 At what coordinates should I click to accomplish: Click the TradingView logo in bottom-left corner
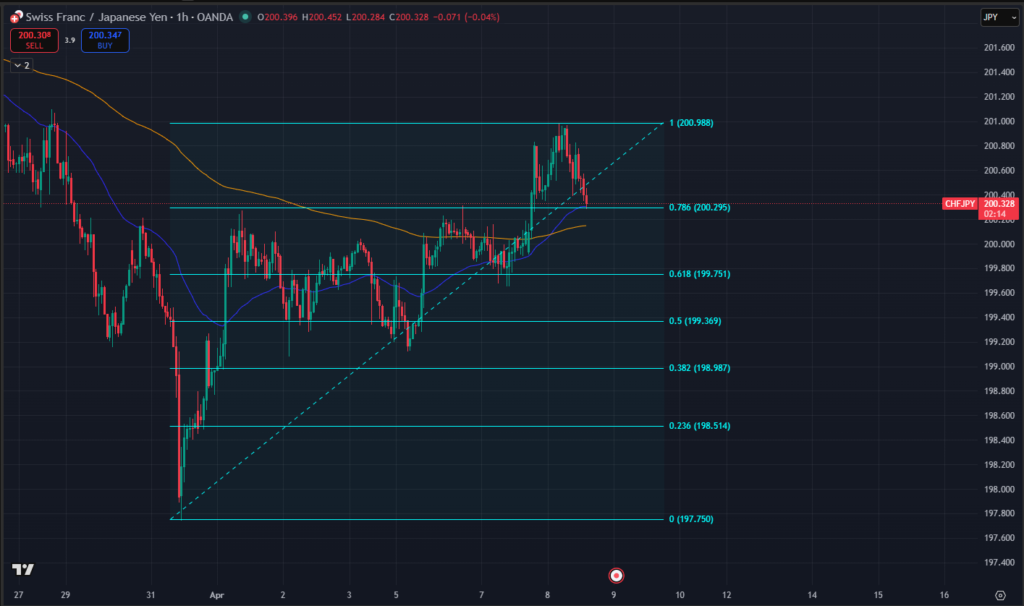pyautogui.click(x=21, y=568)
